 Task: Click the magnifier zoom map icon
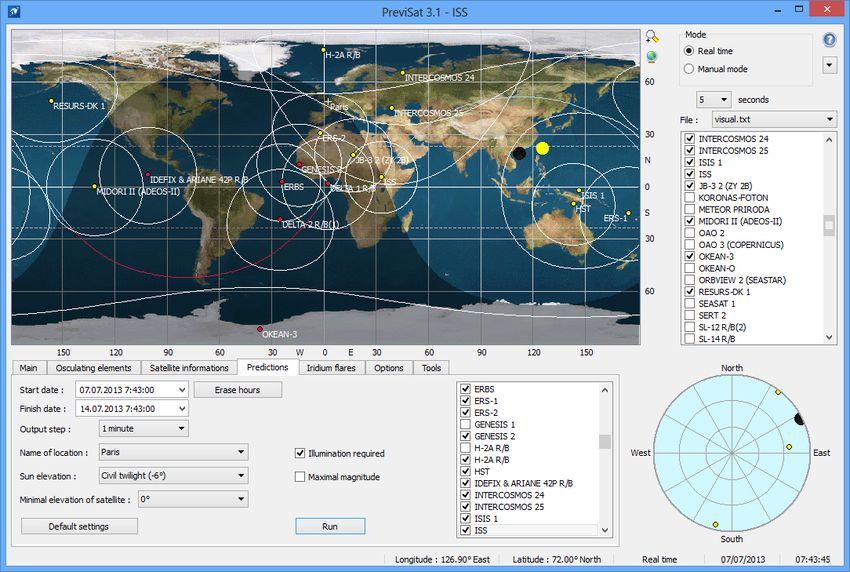(x=653, y=35)
